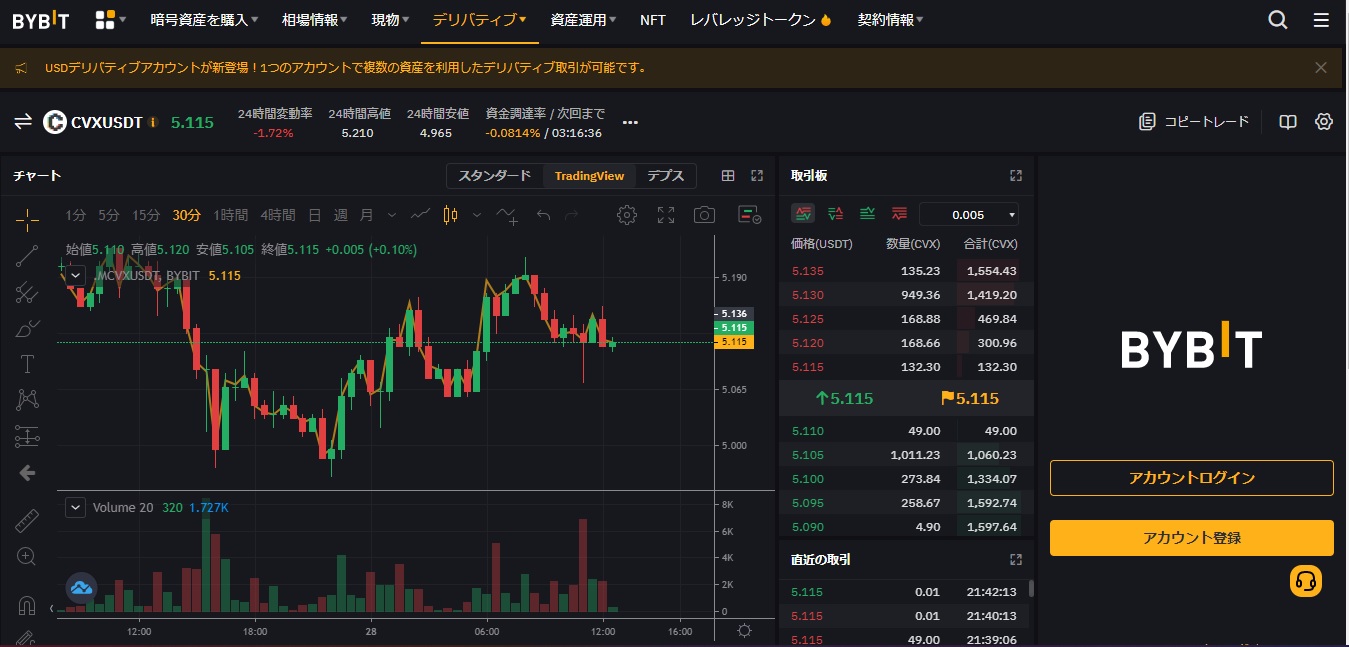Open the indicators tool in chart toolbar
This screenshot has height=647, width=1349.
507,215
